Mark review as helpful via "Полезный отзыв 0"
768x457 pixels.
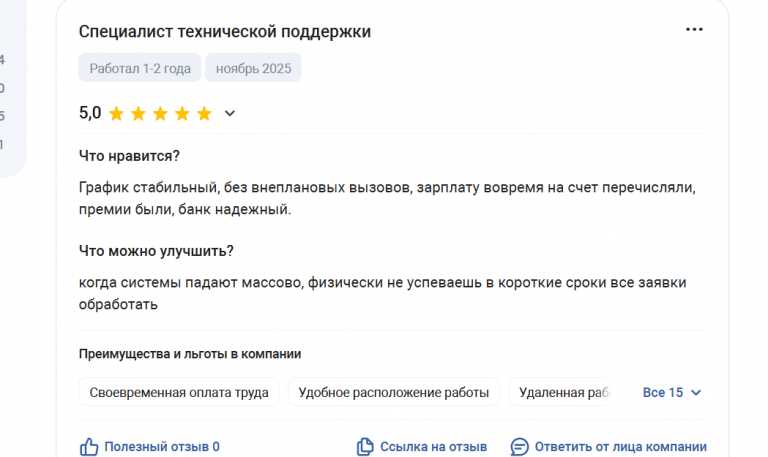click(x=161, y=446)
